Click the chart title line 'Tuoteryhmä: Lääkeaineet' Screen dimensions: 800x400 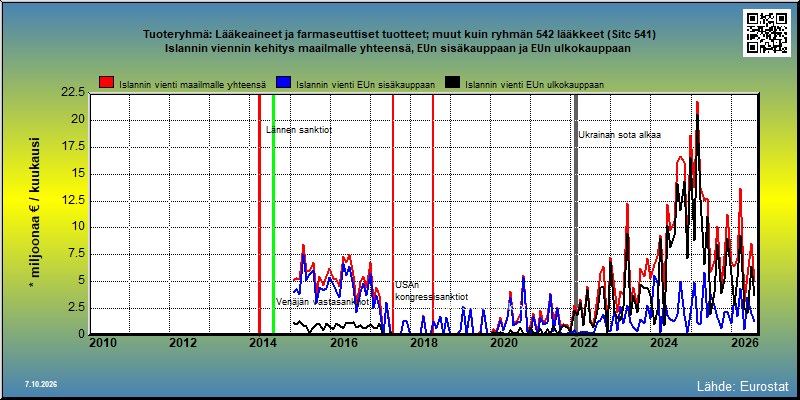click(399, 35)
